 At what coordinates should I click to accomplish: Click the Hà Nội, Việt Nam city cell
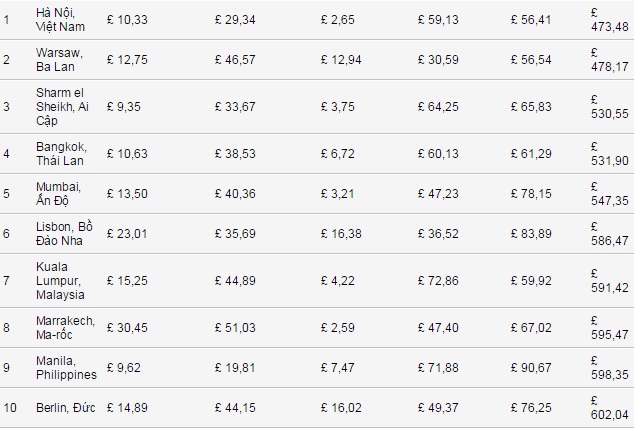click(57, 18)
